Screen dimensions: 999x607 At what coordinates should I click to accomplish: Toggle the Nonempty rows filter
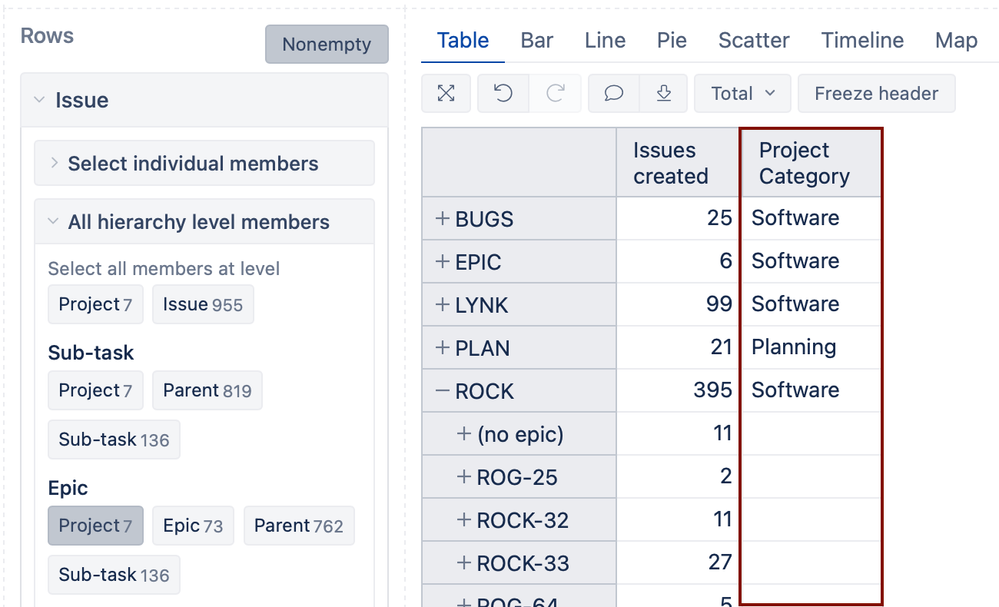326,44
